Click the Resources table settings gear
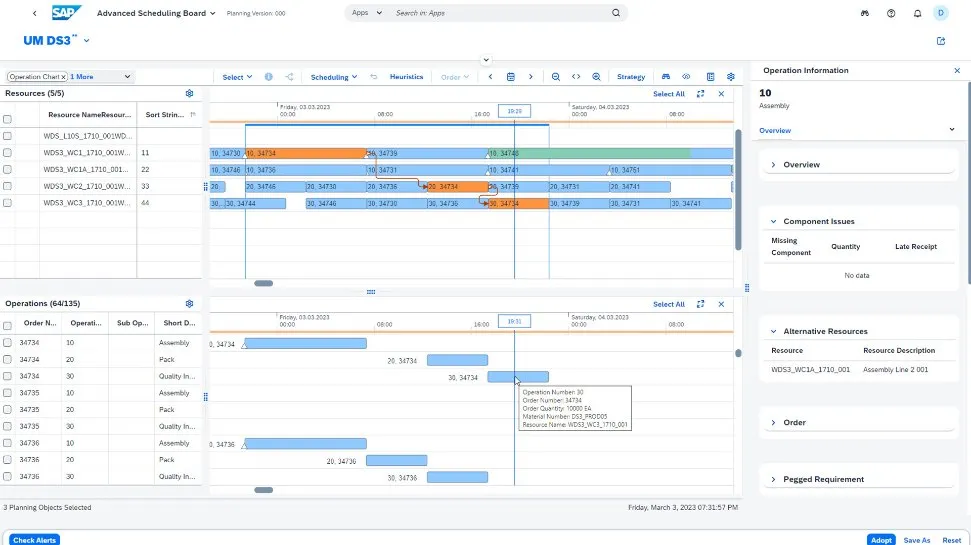Image resolution: width=971 pixels, height=545 pixels. click(189, 94)
